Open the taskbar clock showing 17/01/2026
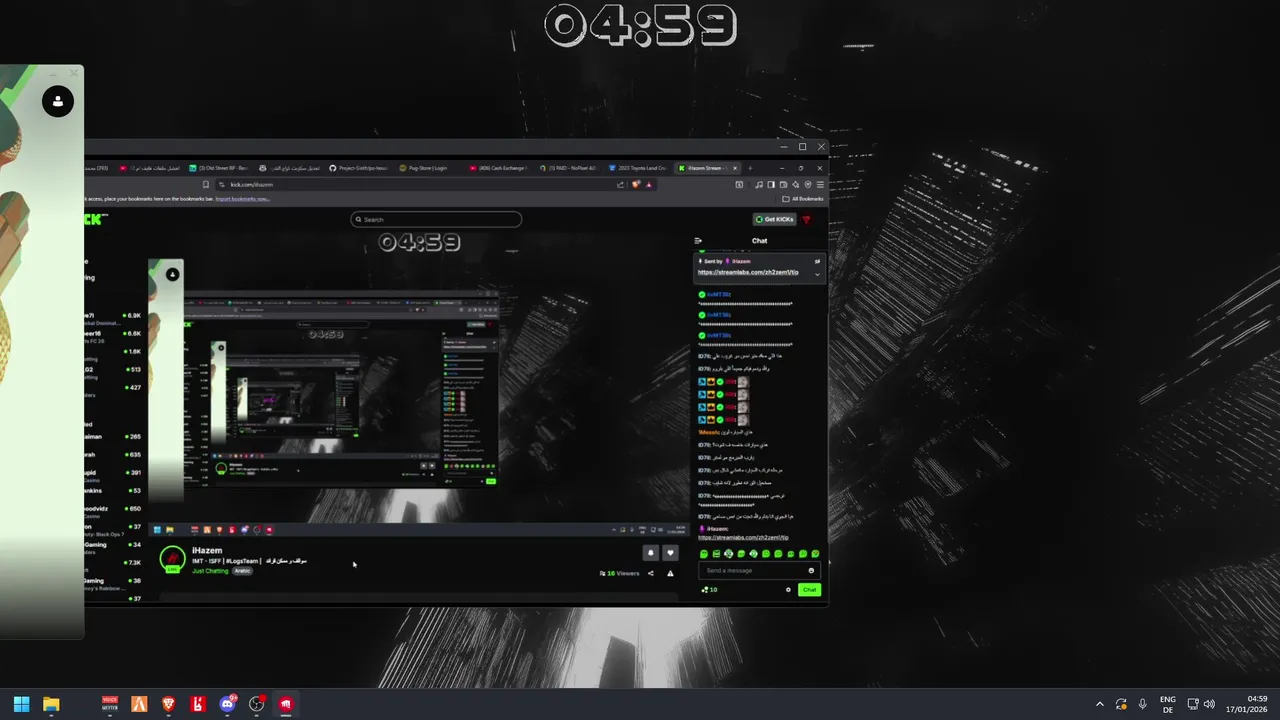Screen dimensions: 1280x720 [x=1247, y=704]
